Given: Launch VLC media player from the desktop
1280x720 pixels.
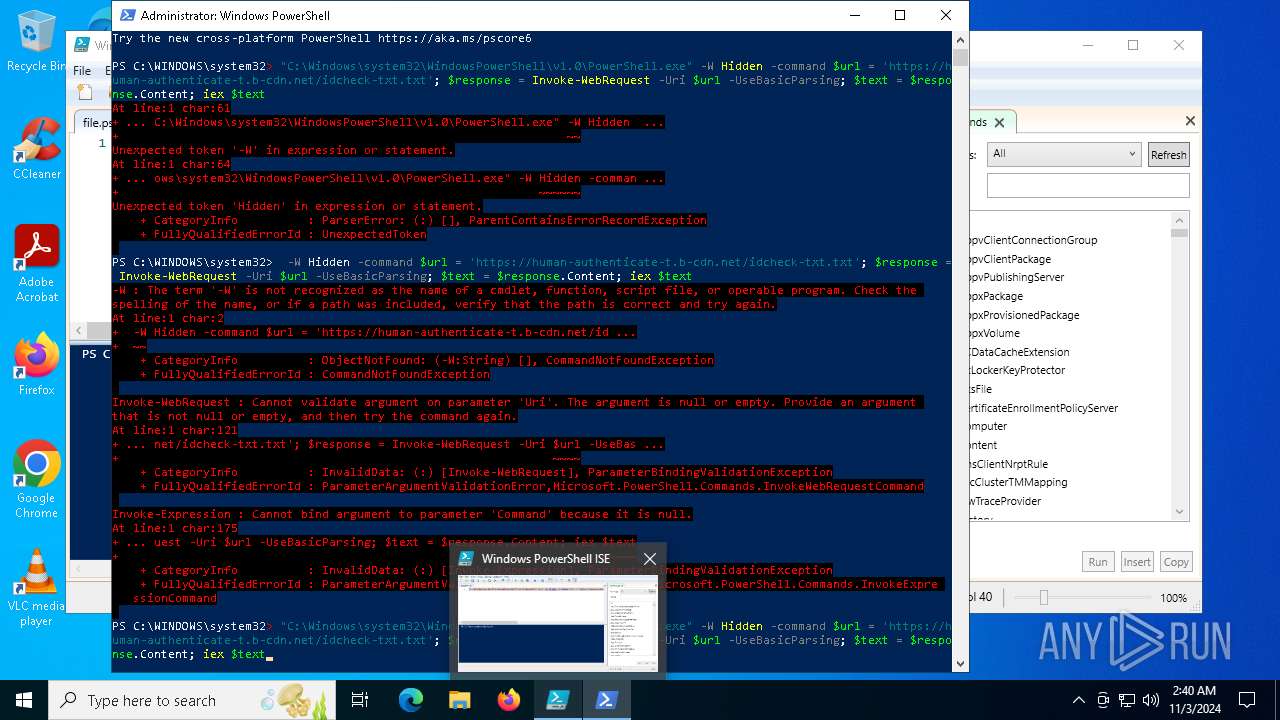Looking at the screenshot, I should click(x=36, y=588).
